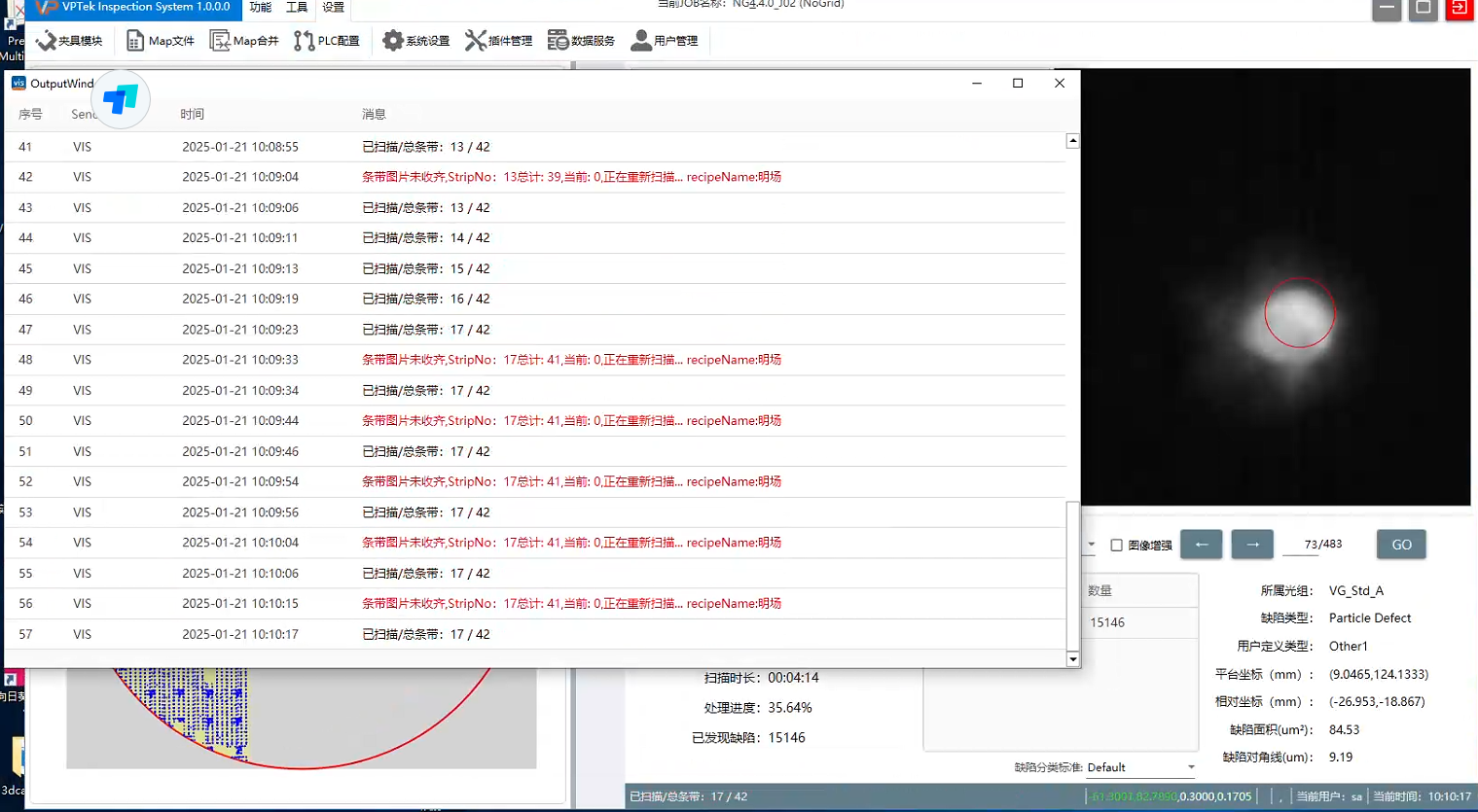Open the Map文件 toolbar item

pyautogui.click(x=161, y=41)
